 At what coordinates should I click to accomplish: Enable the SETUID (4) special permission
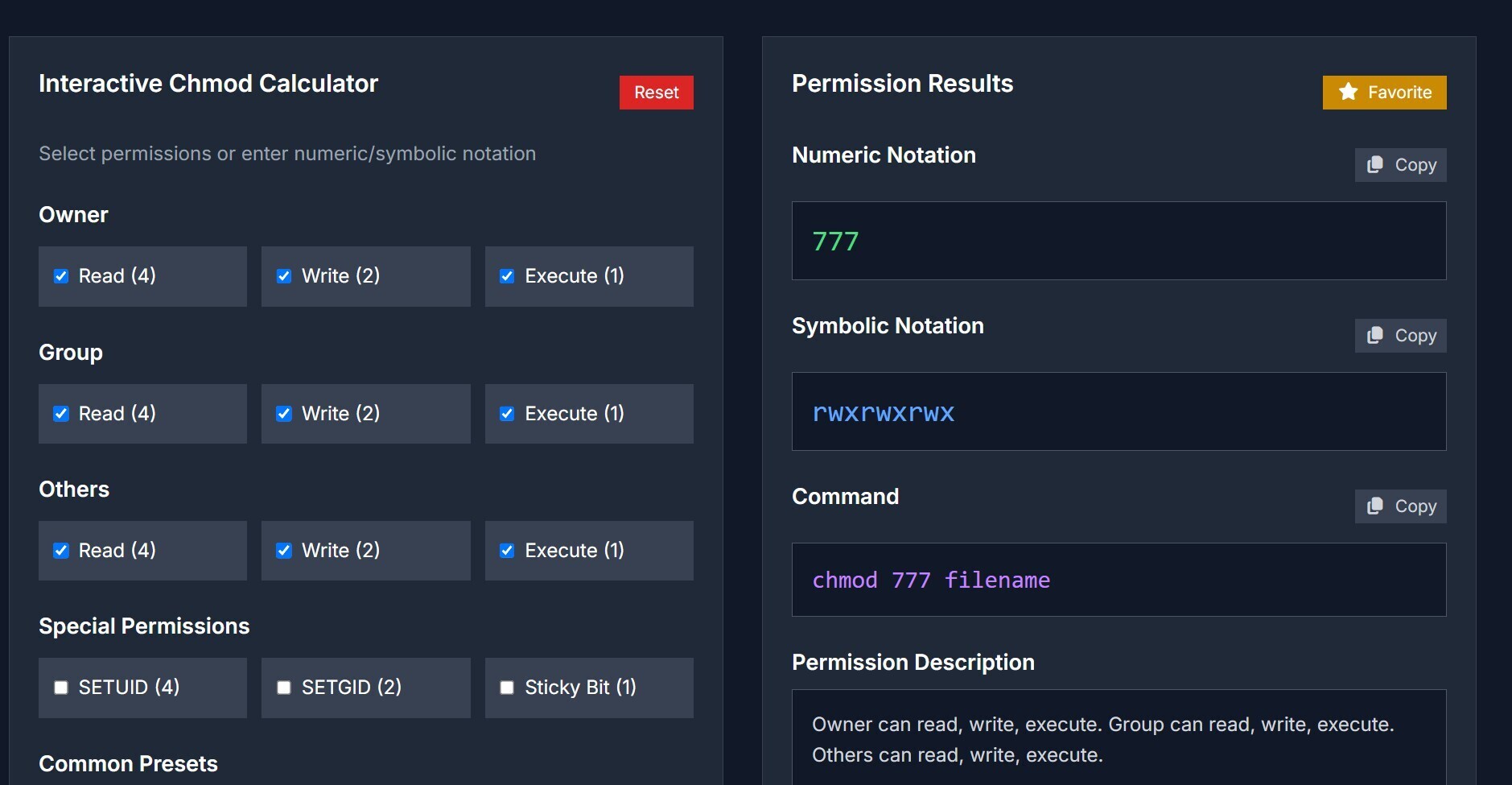tap(61, 688)
